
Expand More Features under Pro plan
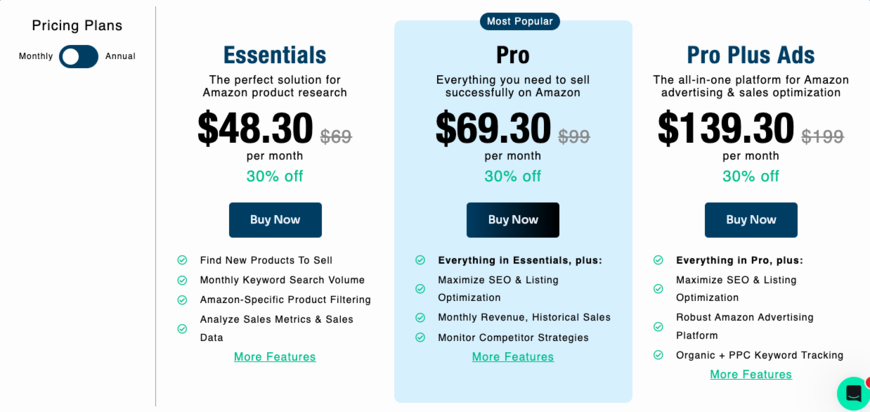click(x=513, y=357)
